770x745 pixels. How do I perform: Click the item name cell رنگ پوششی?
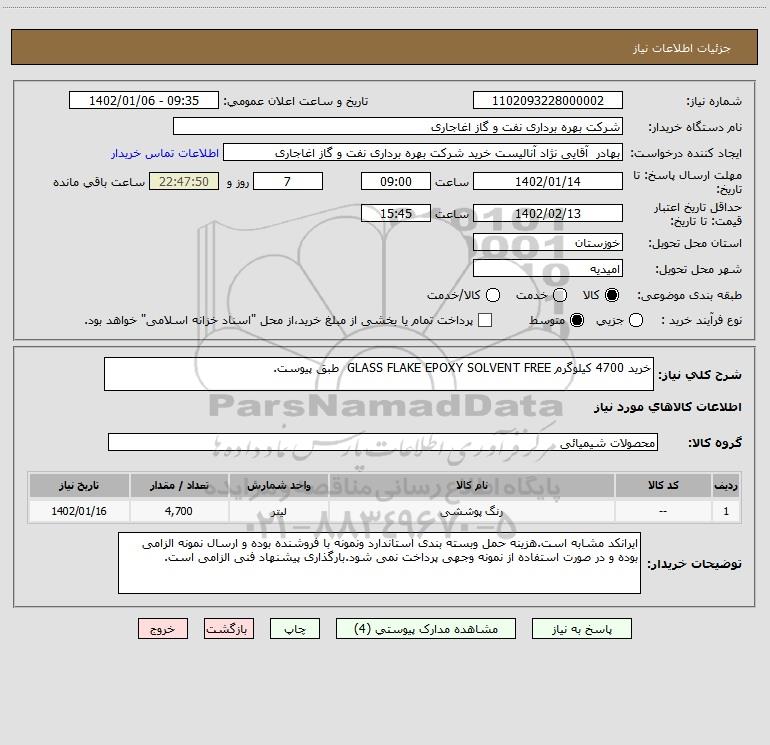click(471, 511)
